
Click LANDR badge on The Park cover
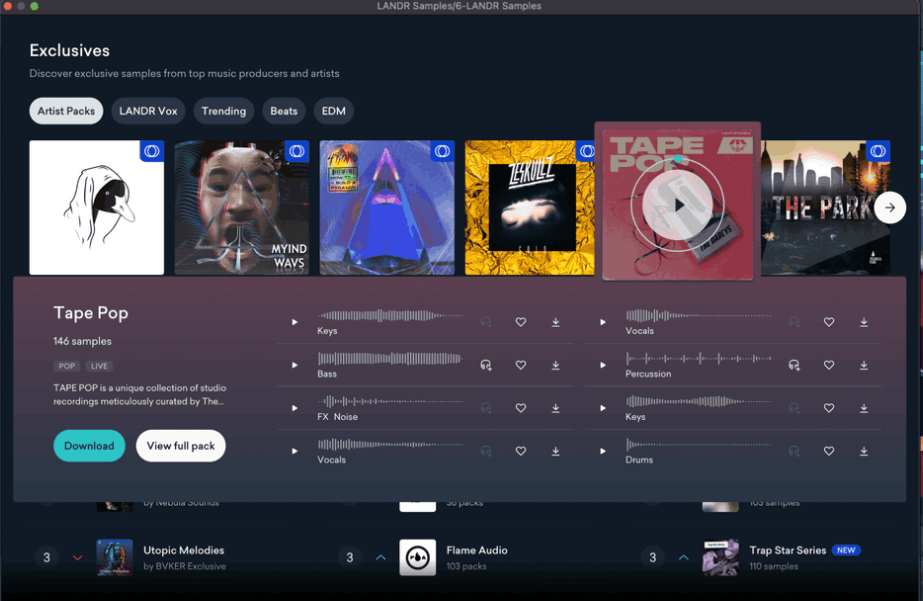click(878, 151)
